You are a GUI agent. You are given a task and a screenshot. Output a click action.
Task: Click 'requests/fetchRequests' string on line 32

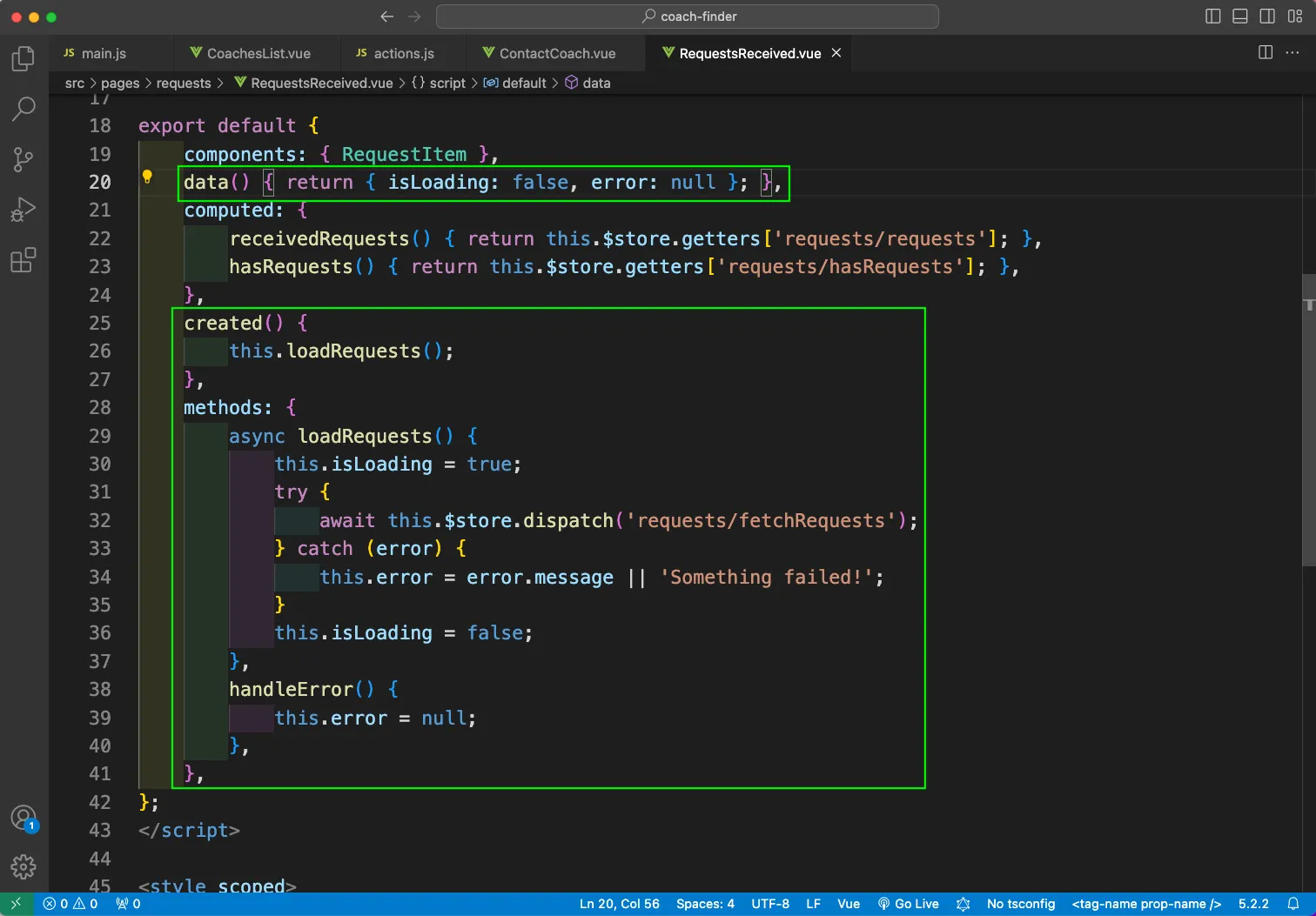762,520
